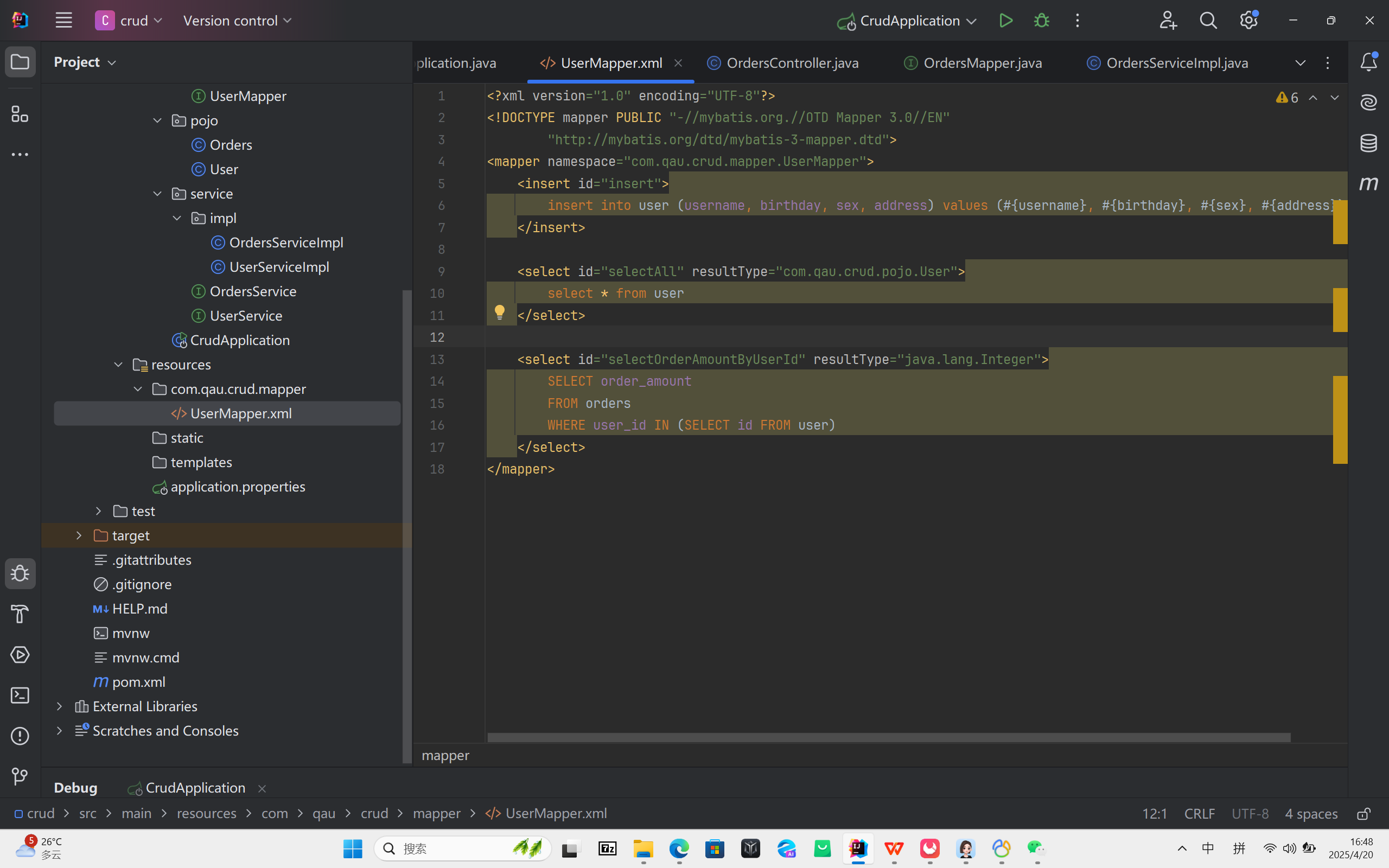Open the Build hammer tool window
Screen dimensions: 1389x868
coord(20,614)
